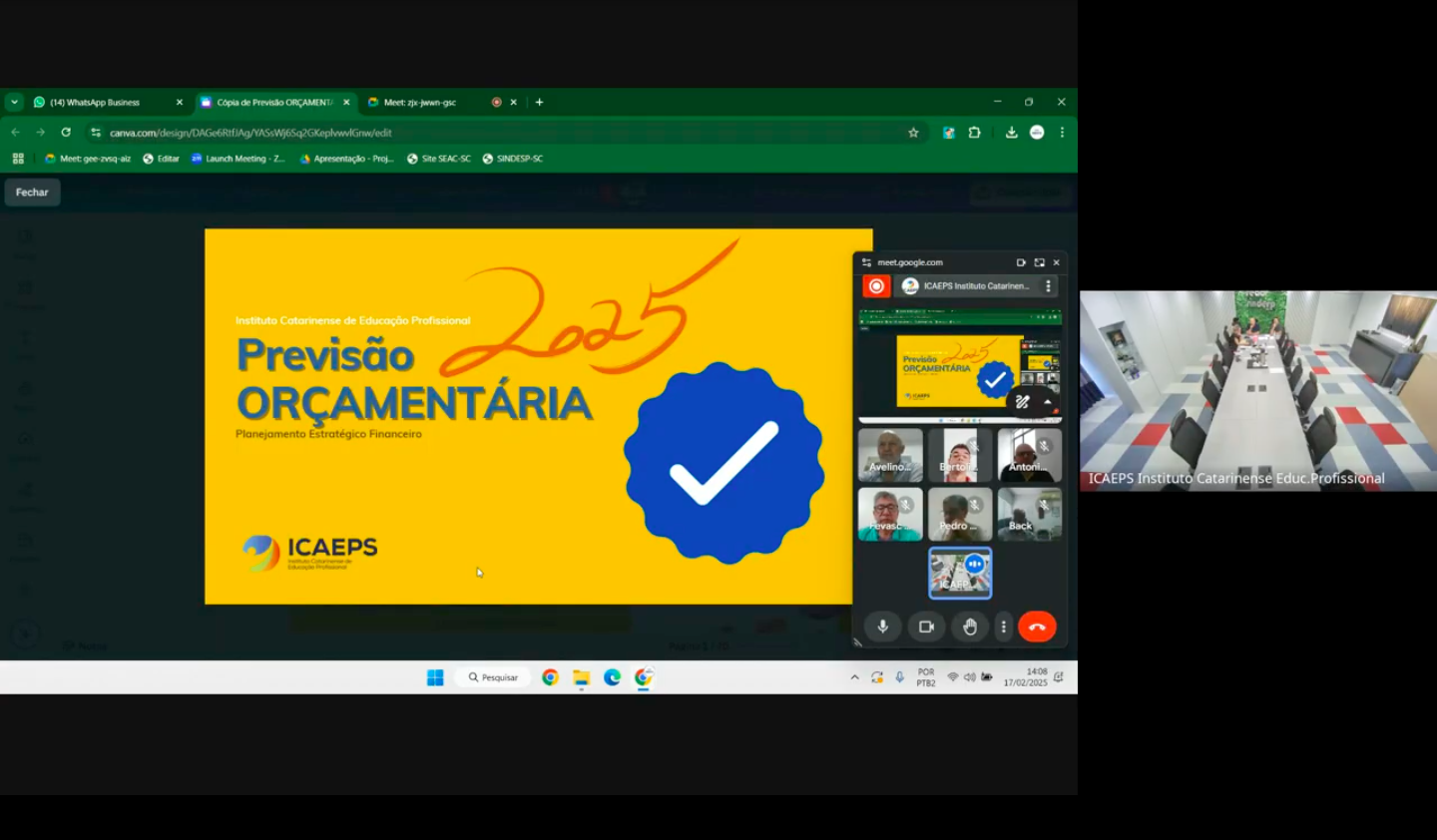Close the Meet picture-in-picture window

1057,262
